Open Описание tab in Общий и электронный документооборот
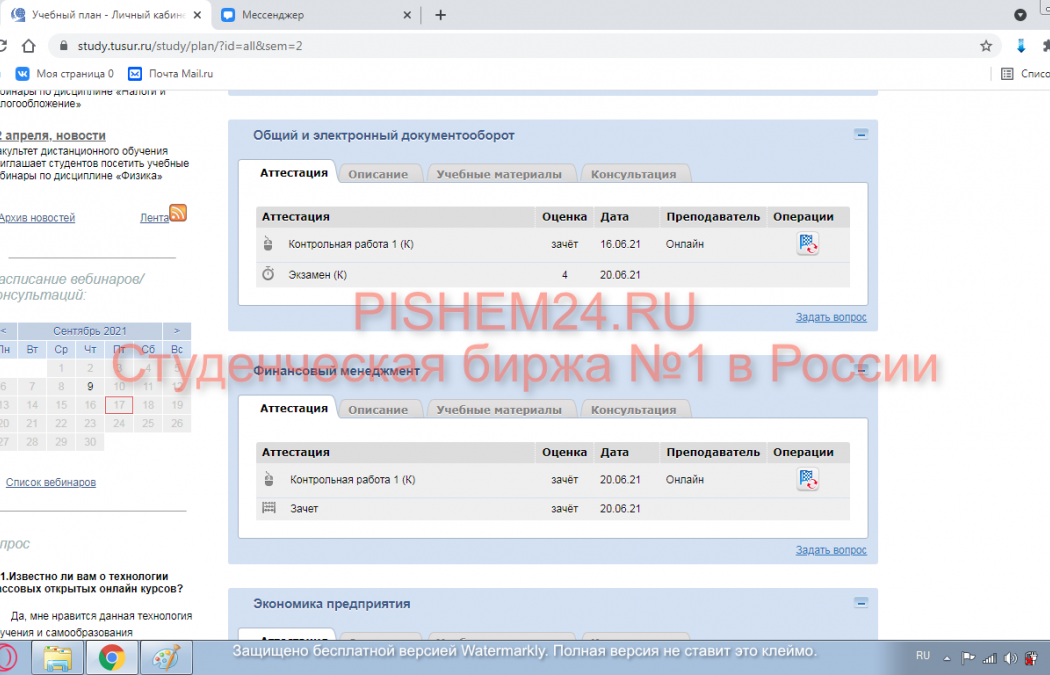This screenshot has width=1050, height=675. [378, 174]
